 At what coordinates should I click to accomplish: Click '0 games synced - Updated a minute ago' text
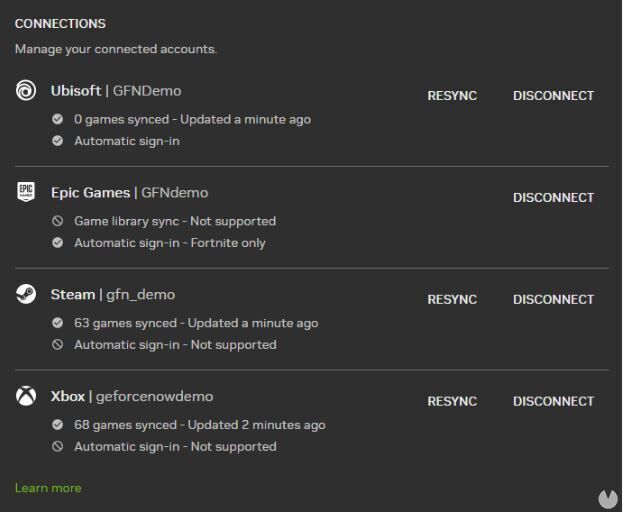coord(192,120)
